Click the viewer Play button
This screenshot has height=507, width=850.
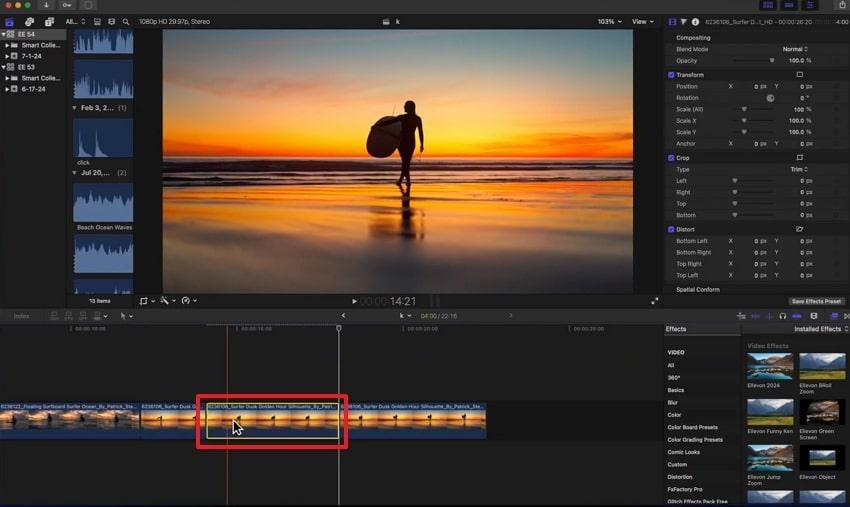pos(354,301)
